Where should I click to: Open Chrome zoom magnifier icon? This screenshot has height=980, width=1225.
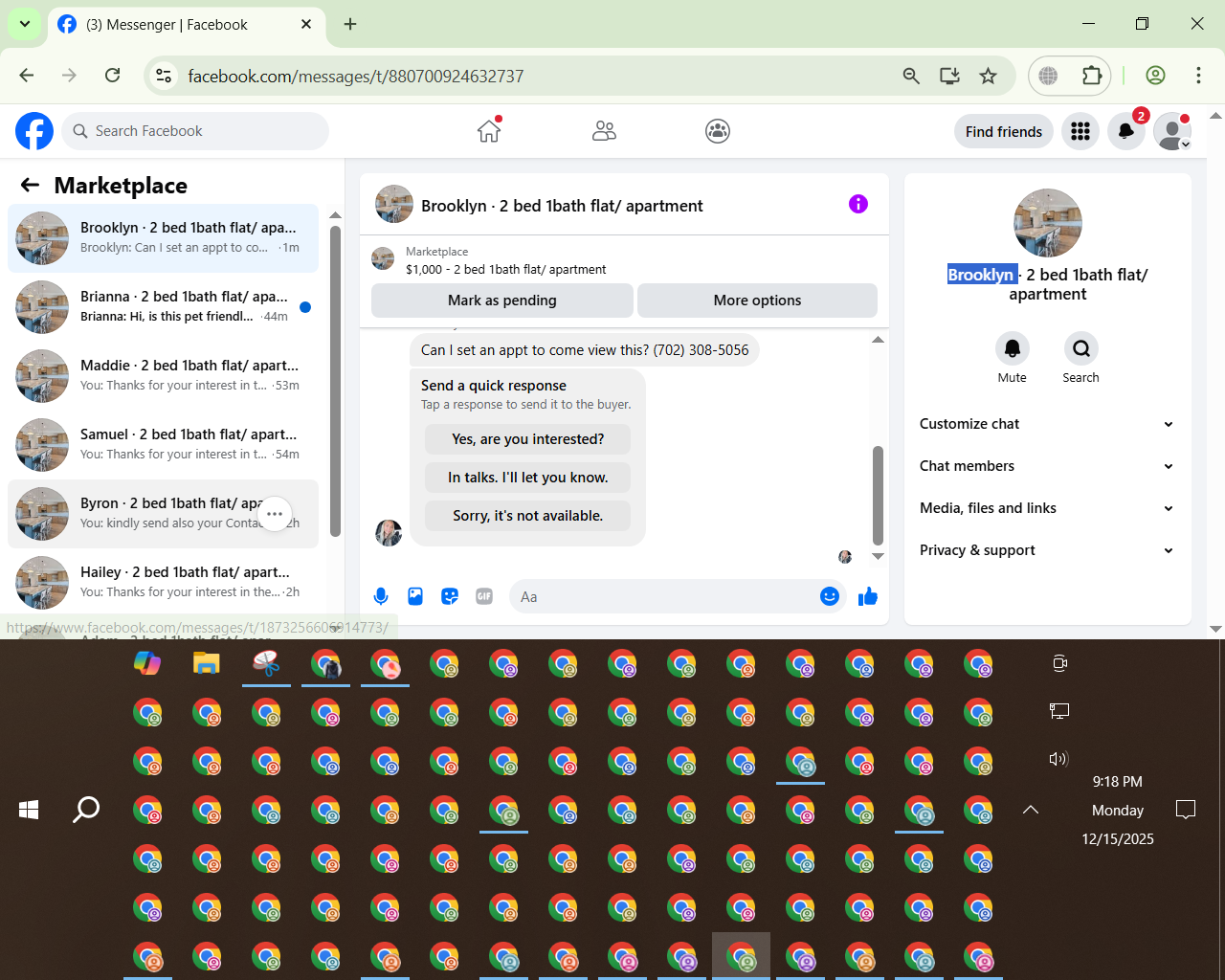pos(911,76)
